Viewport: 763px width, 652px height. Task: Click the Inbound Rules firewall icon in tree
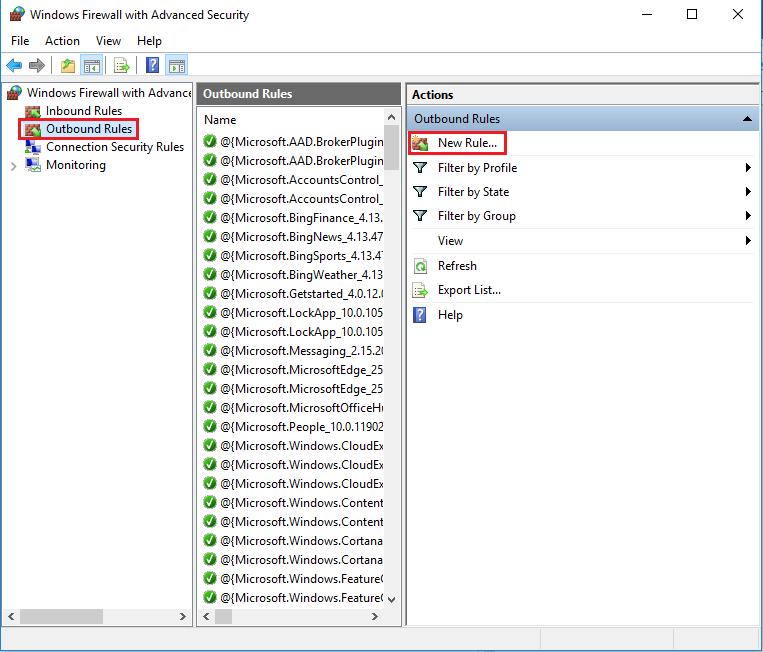point(33,111)
